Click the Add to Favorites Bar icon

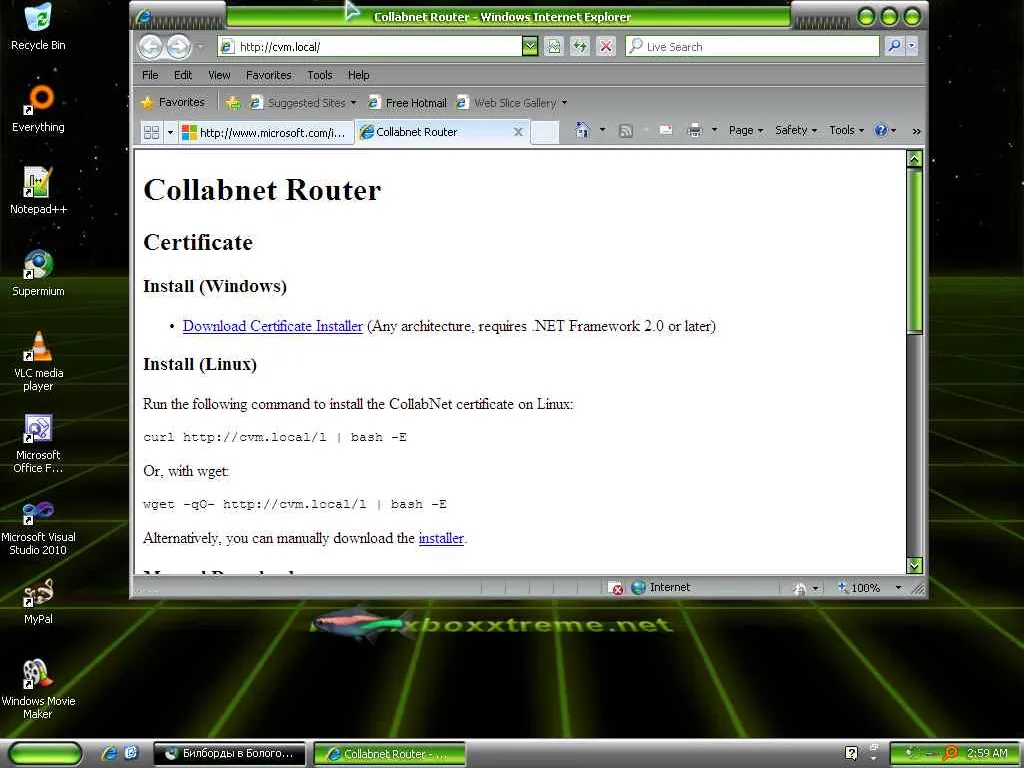coord(233,103)
